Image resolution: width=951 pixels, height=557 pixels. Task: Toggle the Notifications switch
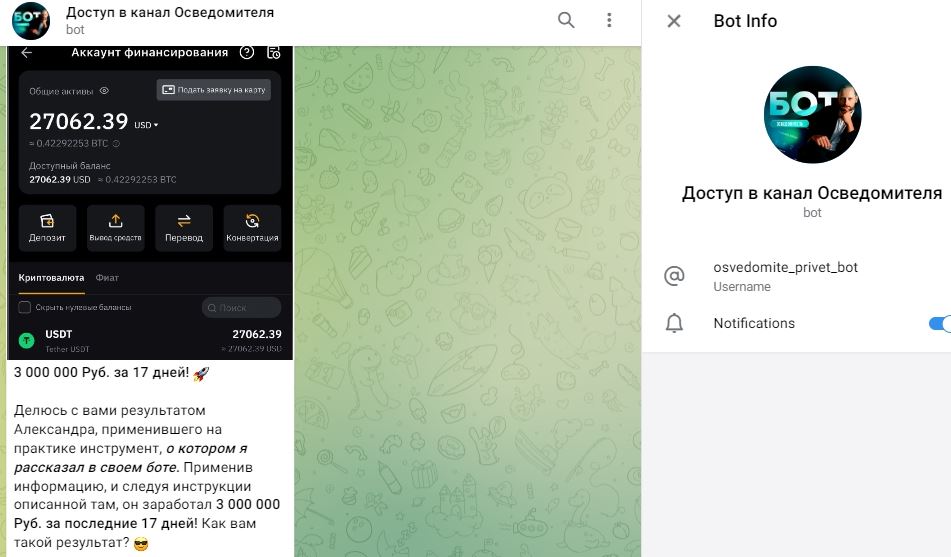coord(939,323)
